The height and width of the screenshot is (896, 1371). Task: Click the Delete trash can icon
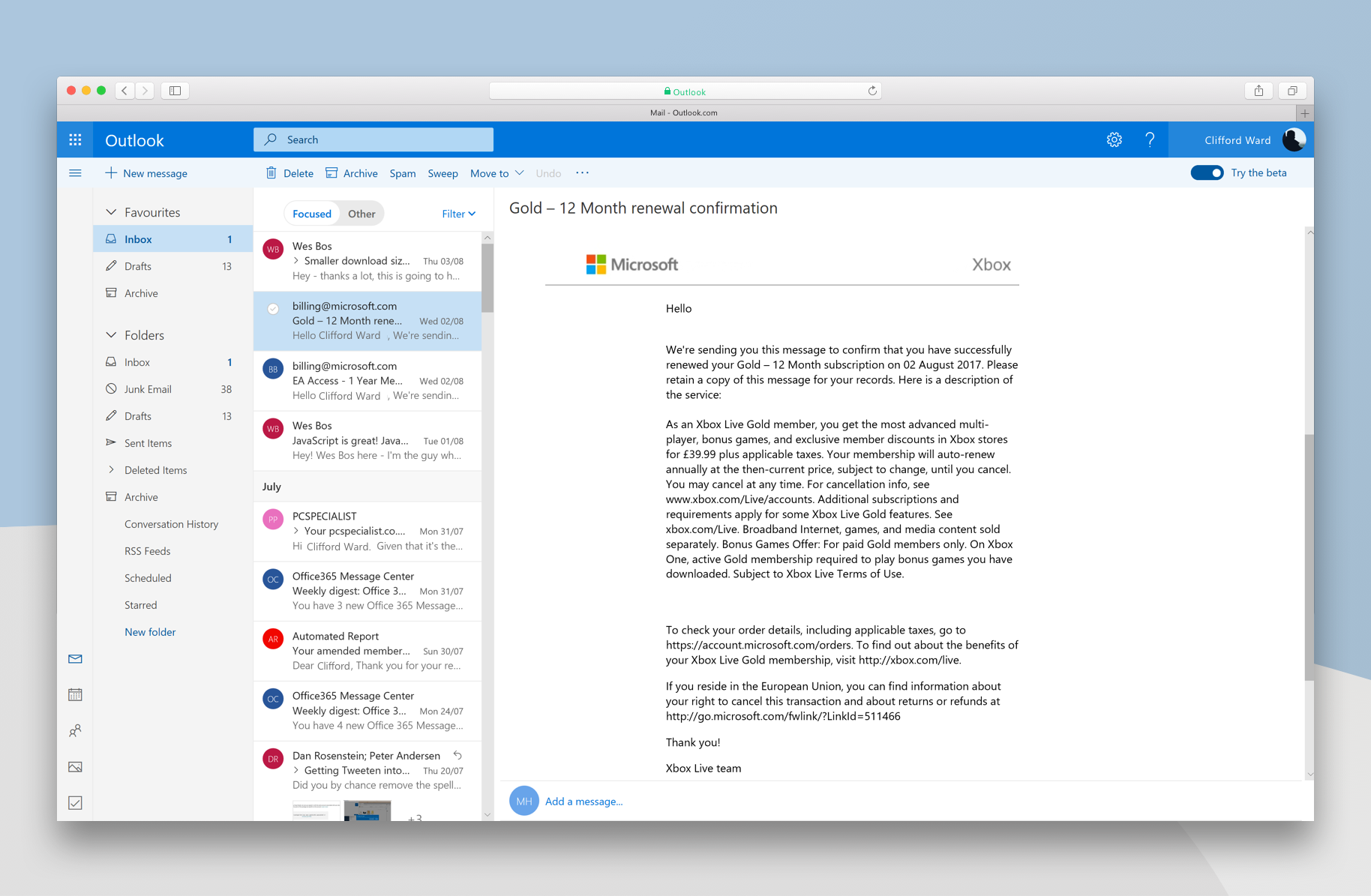[271, 173]
